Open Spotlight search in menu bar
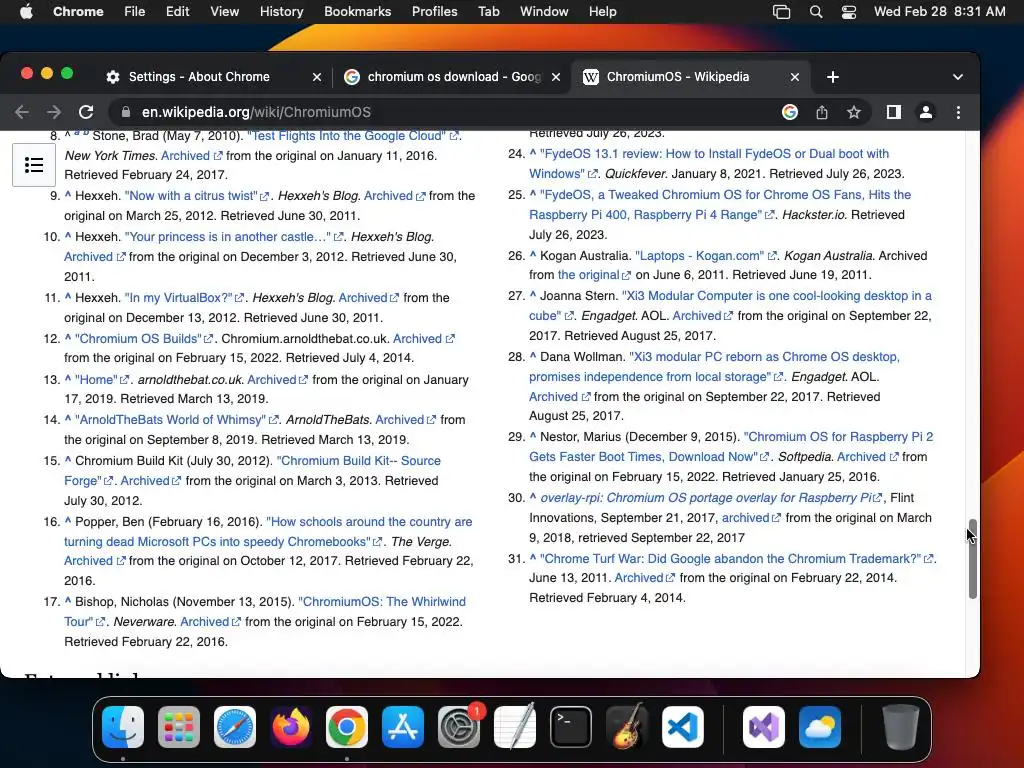The height and width of the screenshot is (768, 1024). pyautogui.click(x=816, y=11)
